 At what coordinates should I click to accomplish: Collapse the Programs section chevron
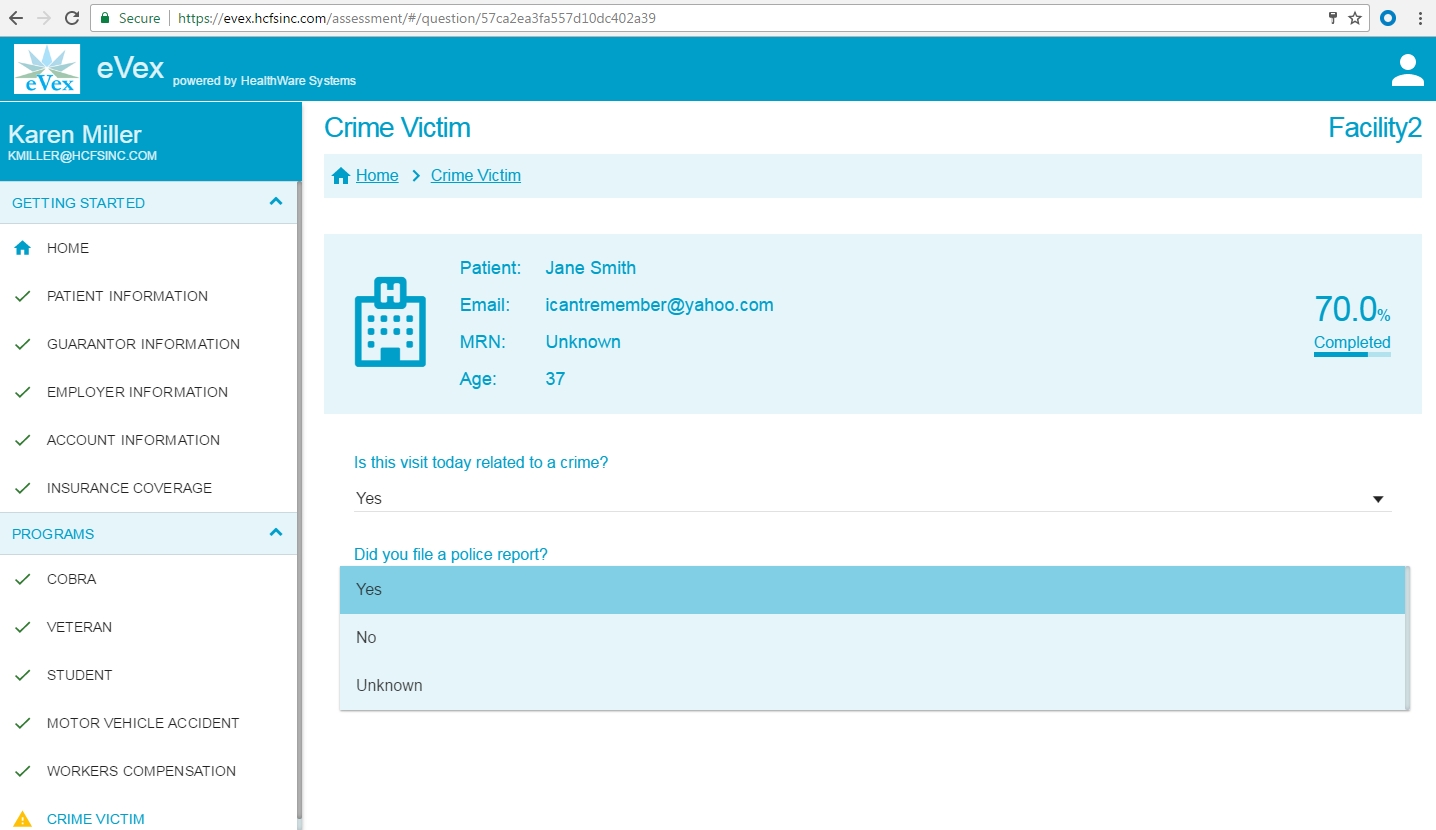point(276,533)
